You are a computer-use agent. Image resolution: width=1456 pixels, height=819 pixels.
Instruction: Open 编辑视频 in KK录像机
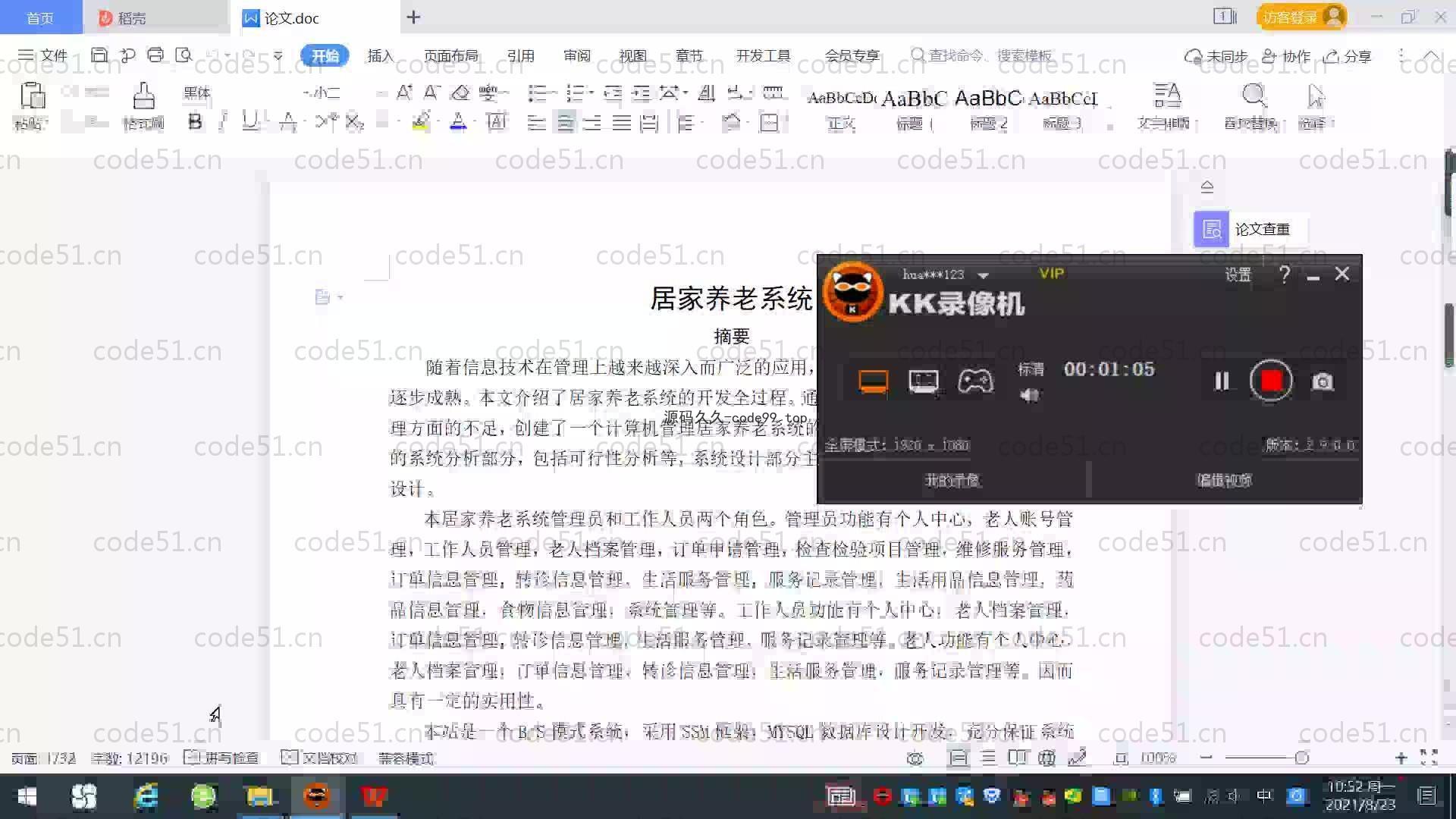pos(1225,480)
